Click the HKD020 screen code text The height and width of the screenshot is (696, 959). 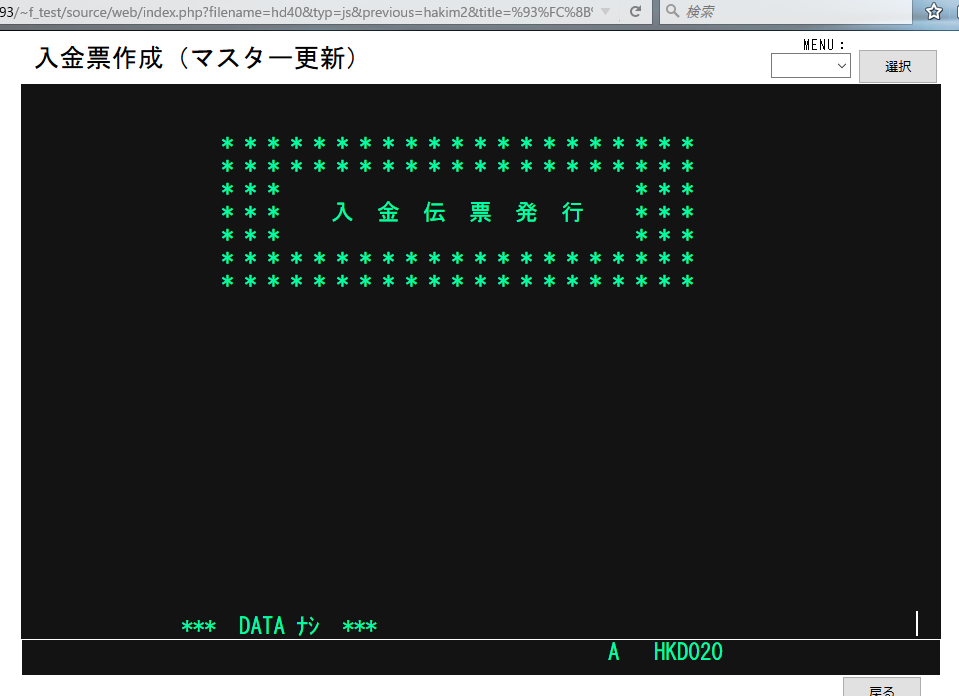click(x=688, y=652)
